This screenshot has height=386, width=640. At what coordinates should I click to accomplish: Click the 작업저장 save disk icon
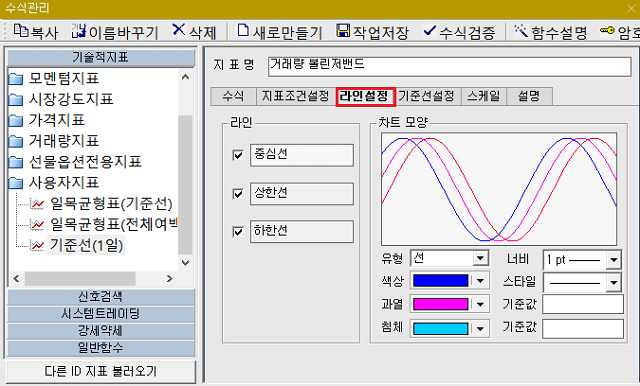343,31
